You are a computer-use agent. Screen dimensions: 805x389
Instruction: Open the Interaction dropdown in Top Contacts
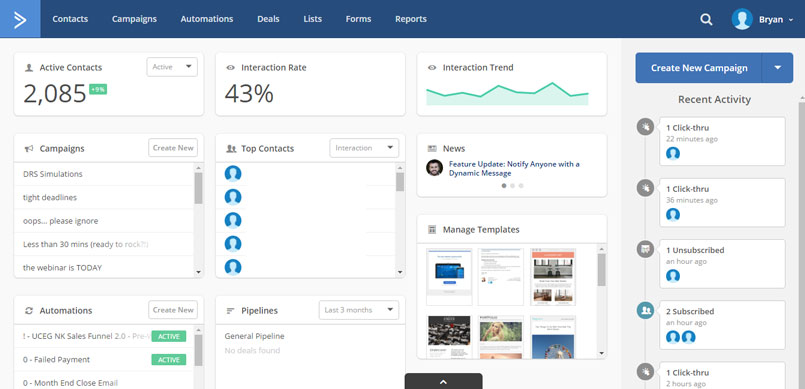(364, 148)
